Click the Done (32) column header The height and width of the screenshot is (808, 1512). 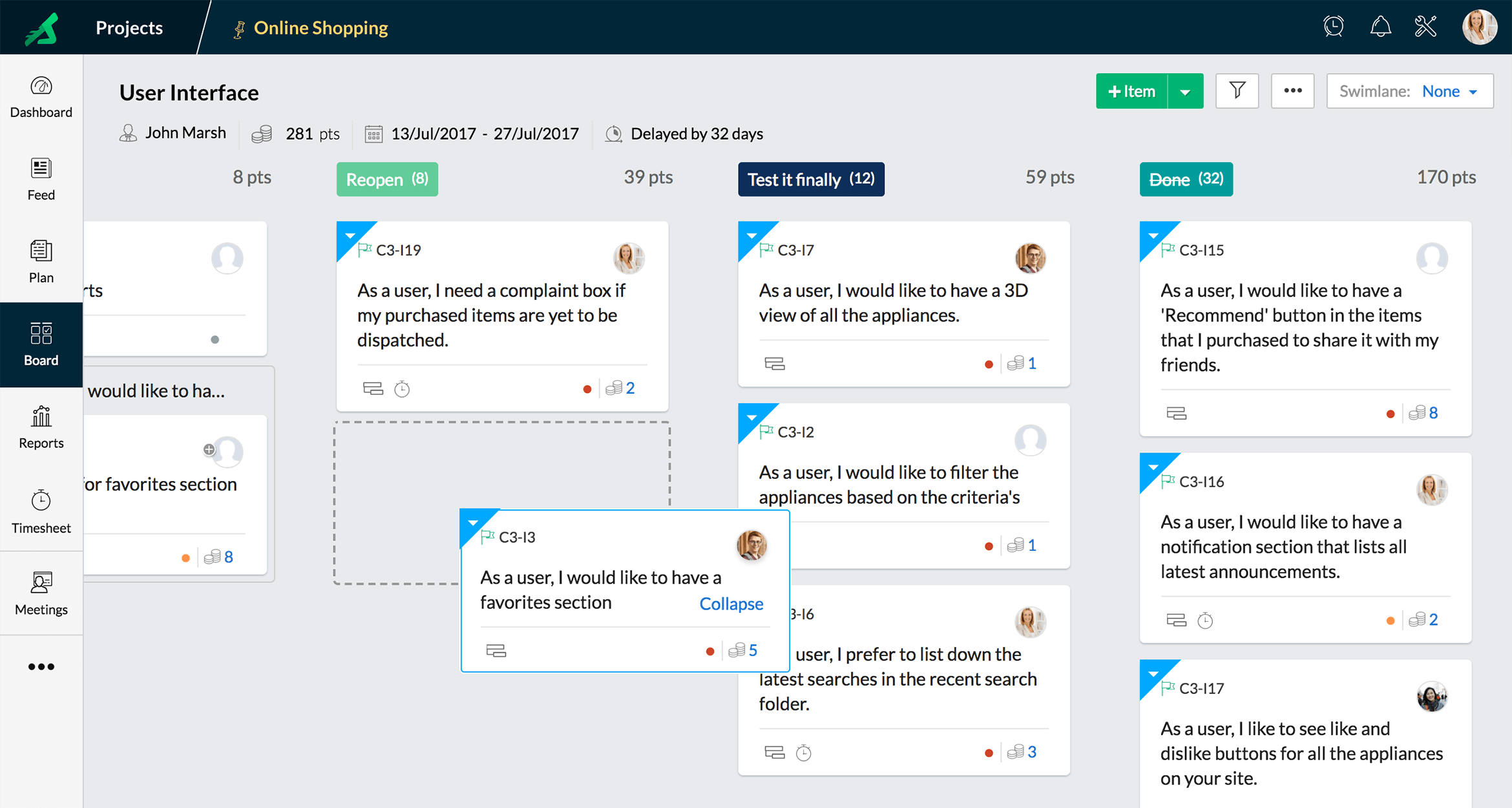[1186, 179]
